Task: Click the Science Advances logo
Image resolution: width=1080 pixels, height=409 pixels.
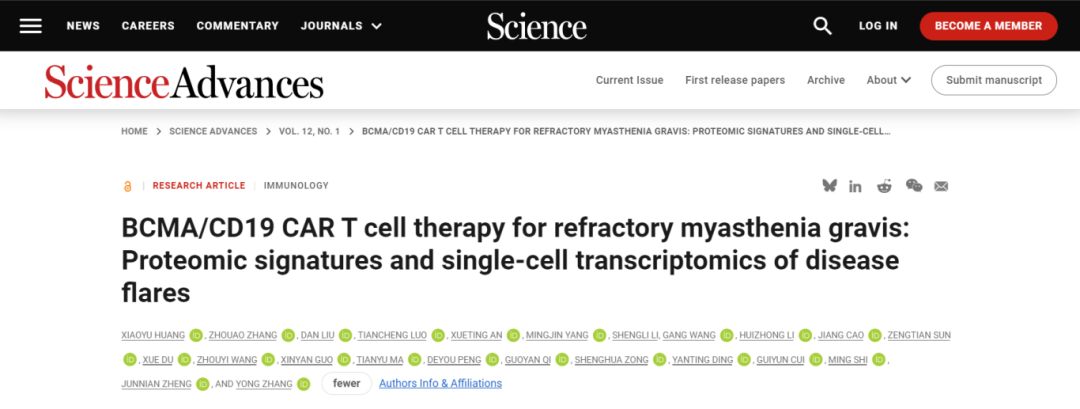Action: [184, 82]
